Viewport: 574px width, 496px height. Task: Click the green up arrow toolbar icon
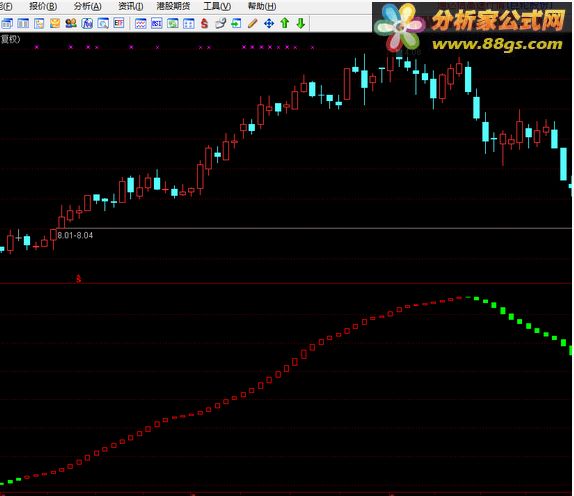coord(285,23)
